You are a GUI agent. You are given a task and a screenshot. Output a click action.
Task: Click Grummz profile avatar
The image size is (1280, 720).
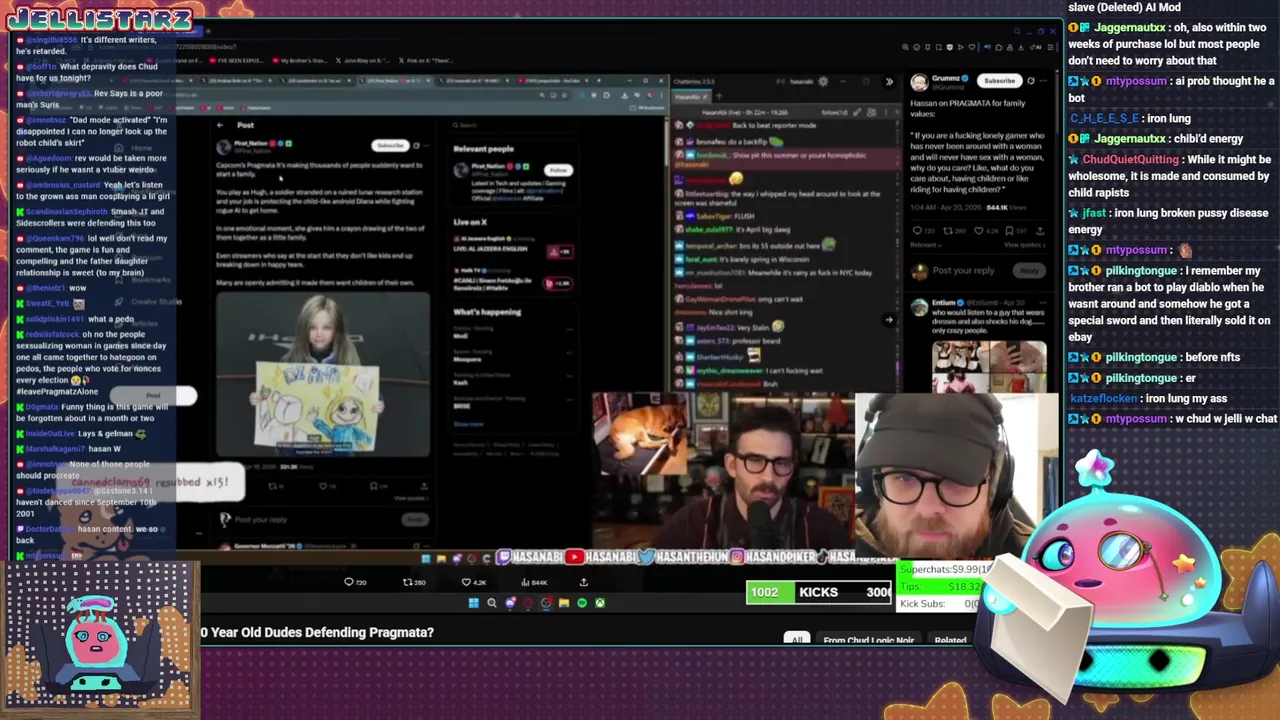coord(920,84)
